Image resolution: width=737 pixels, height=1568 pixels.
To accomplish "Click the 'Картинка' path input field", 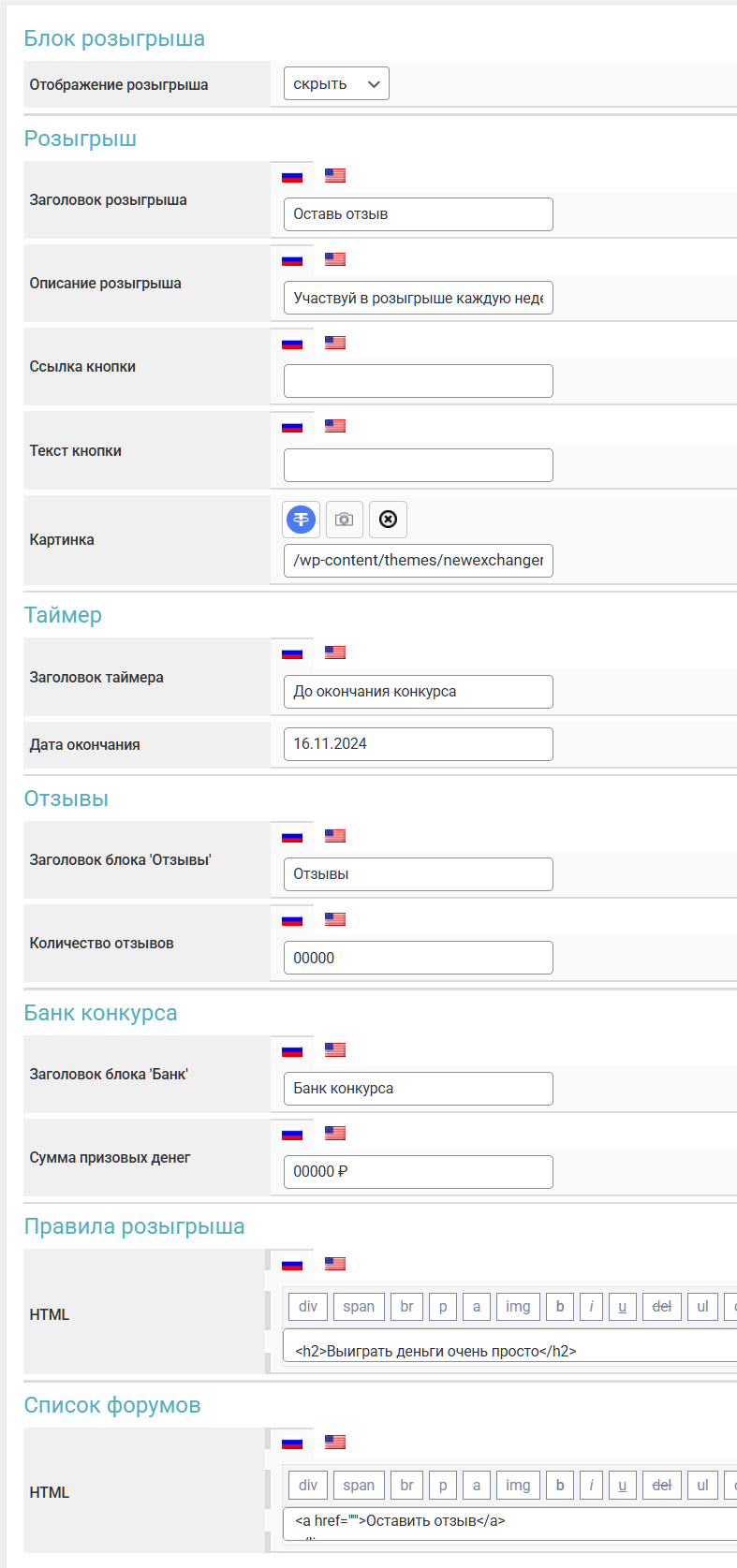I will (418, 561).
